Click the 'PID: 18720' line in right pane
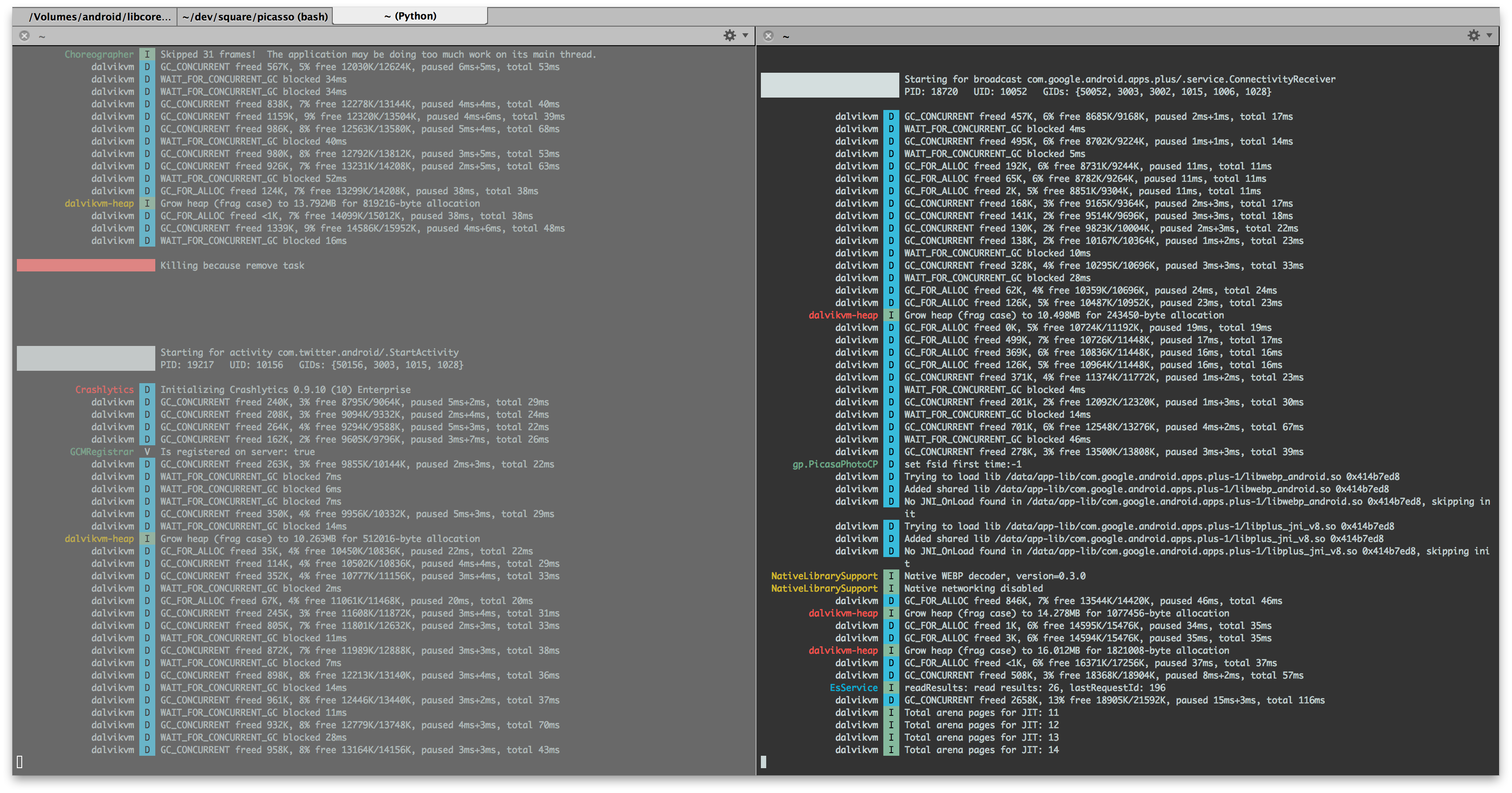 click(x=1087, y=91)
